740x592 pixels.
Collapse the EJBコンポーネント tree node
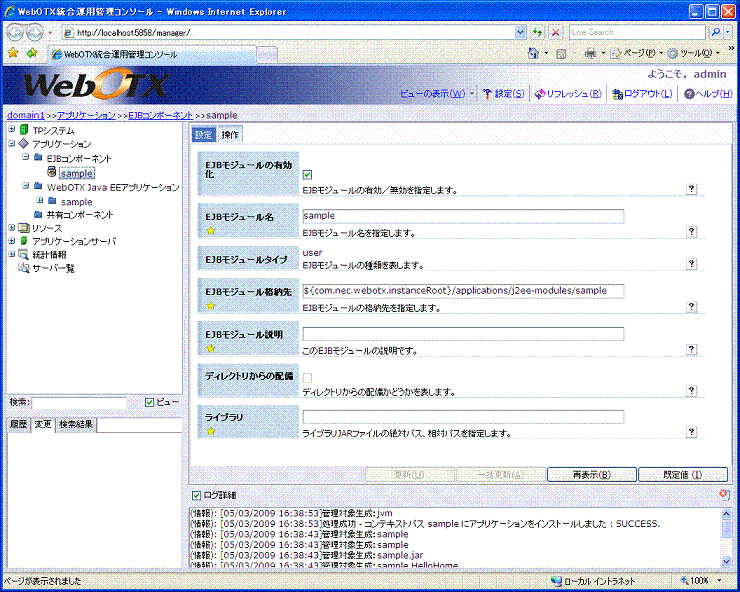(x=25, y=158)
